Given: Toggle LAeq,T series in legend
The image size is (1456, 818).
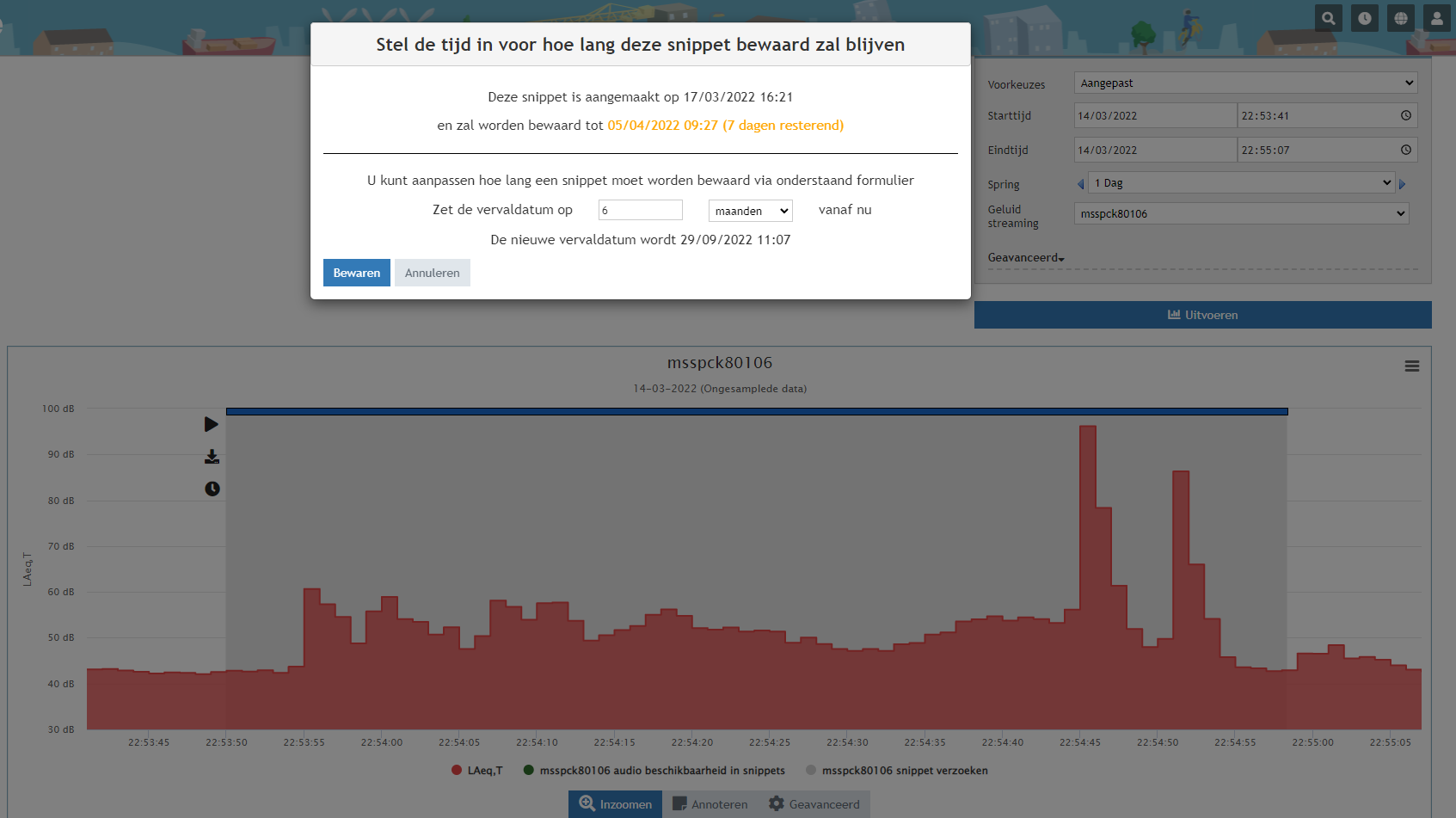Looking at the screenshot, I should (x=476, y=771).
